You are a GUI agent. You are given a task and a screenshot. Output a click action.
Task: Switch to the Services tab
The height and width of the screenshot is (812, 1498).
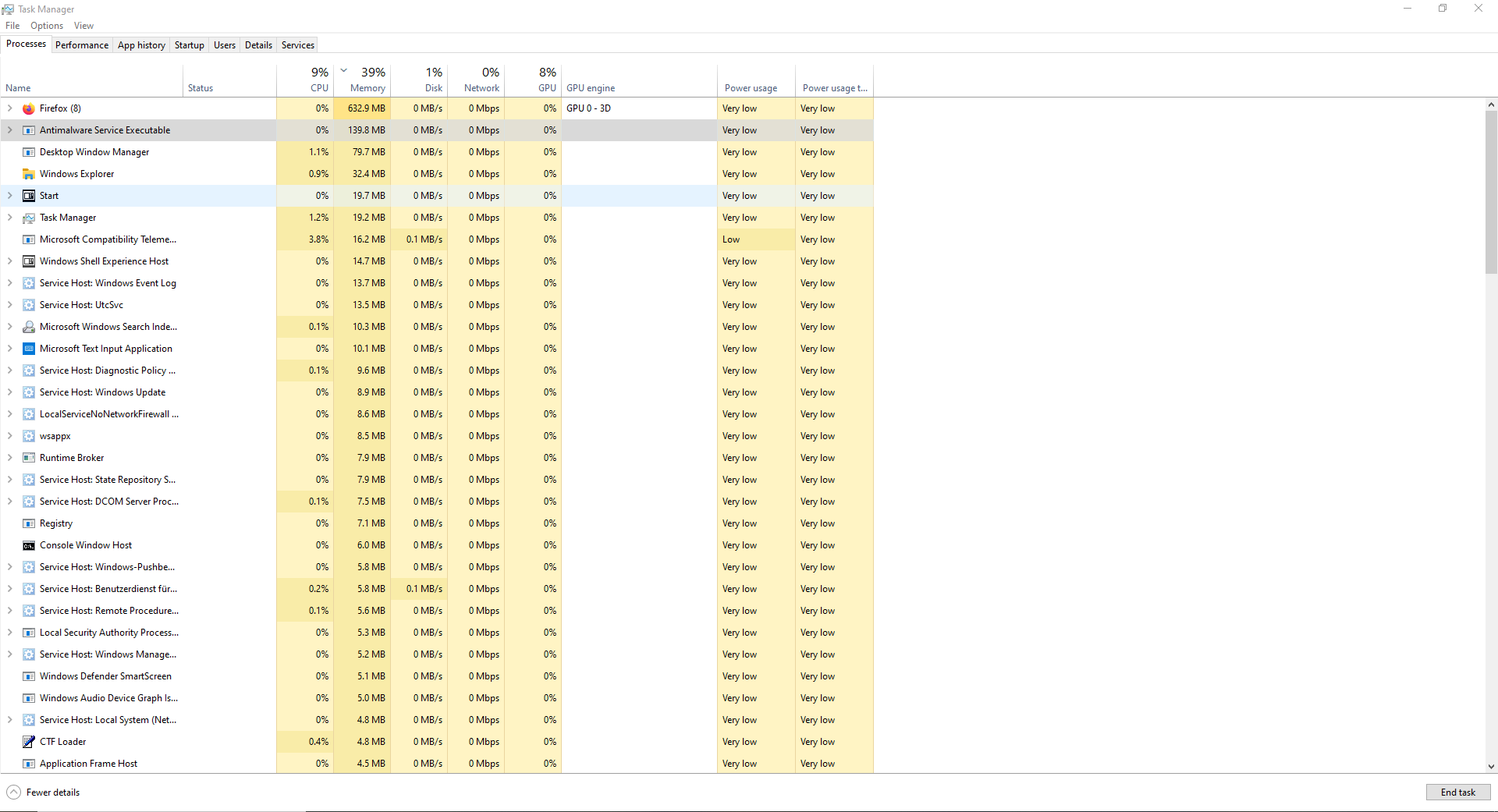pyautogui.click(x=298, y=45)
